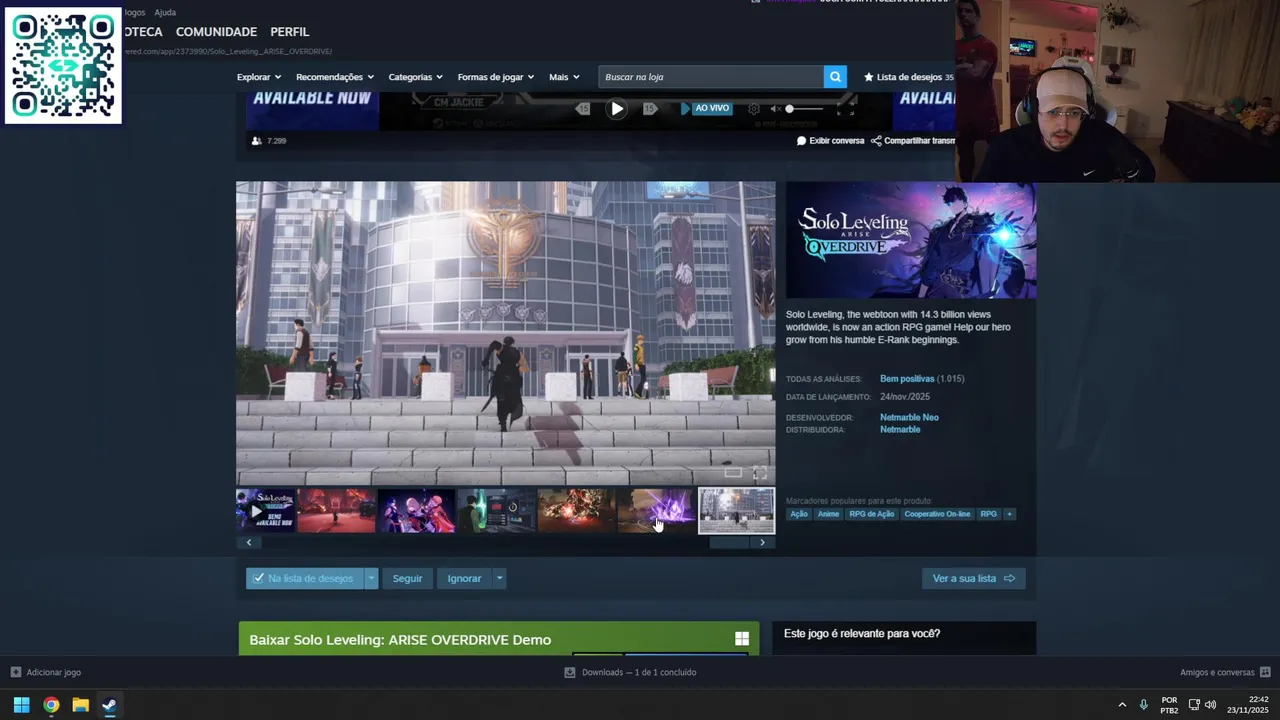Open Bem positivas reviews link

[907, 379]
